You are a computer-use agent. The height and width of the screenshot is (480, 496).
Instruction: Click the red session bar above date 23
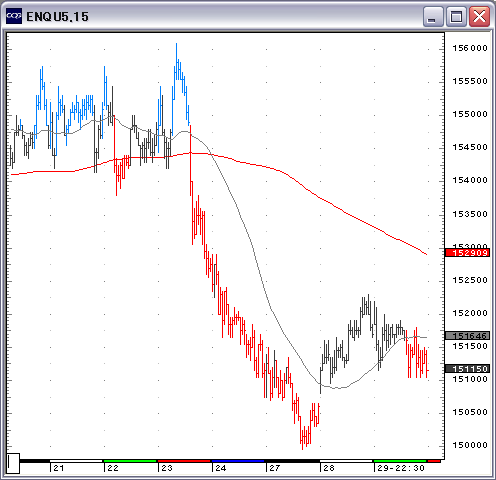pyautogui.click(x=184, y=461)
